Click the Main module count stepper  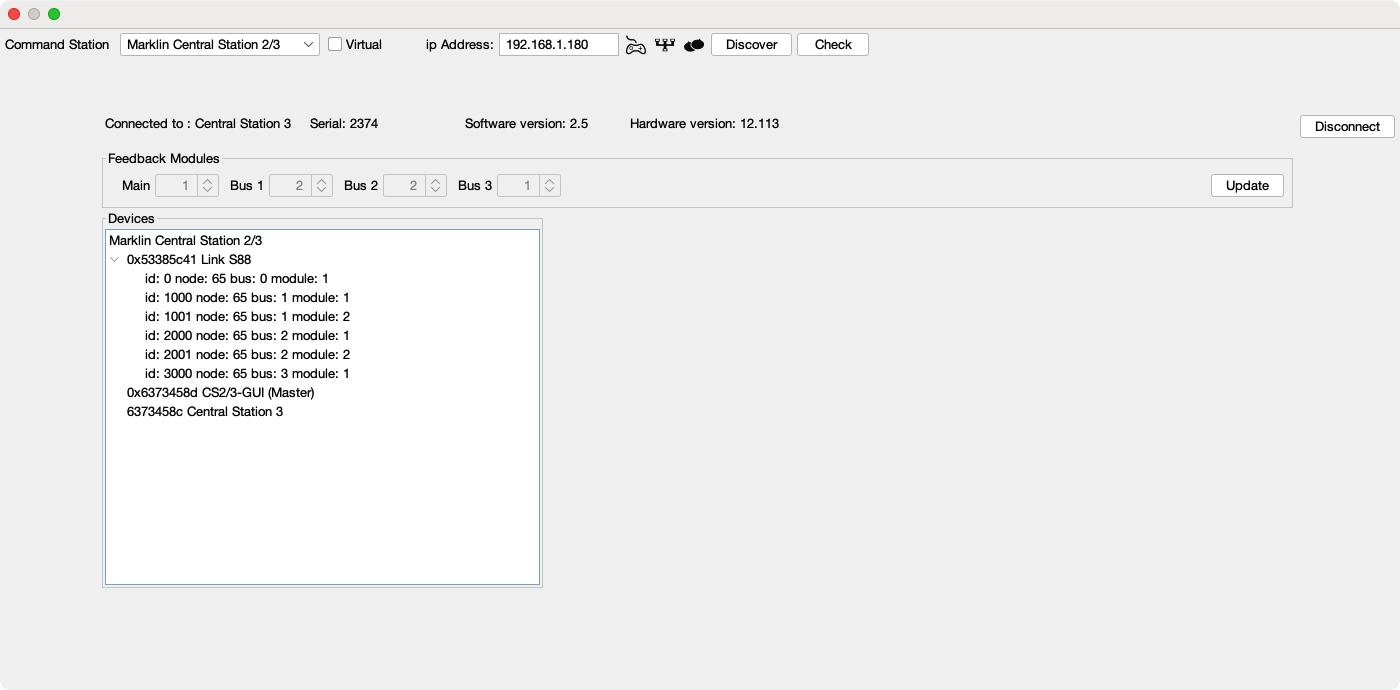pos(208,185)
